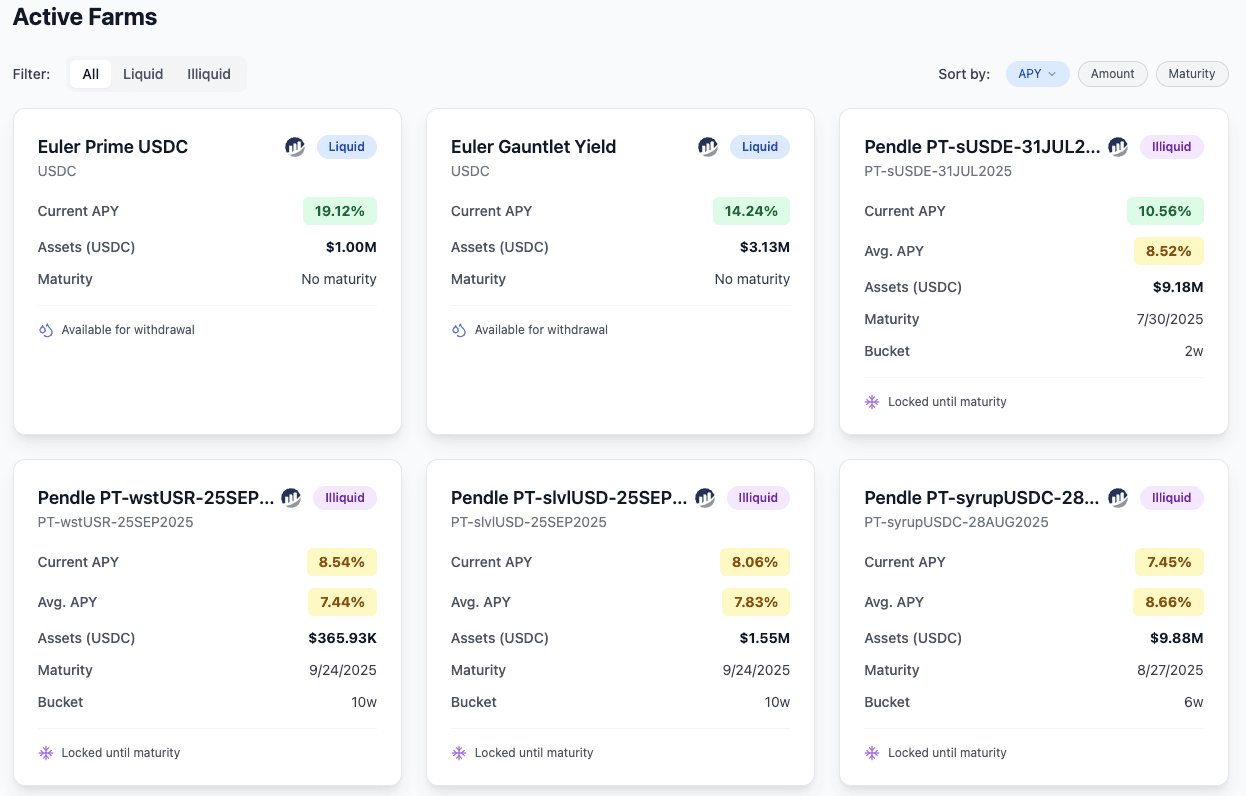The height and width of the screenshot is (796, 1246).
Task: Filter farms by Liquid
Action: pos(143,74)
